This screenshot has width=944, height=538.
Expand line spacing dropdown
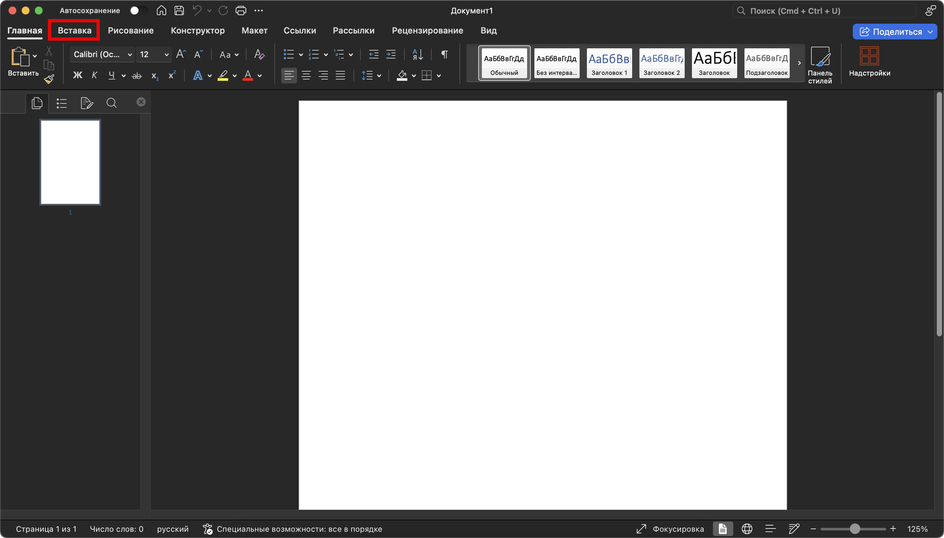pyautogui.click(x=379, y=76)
